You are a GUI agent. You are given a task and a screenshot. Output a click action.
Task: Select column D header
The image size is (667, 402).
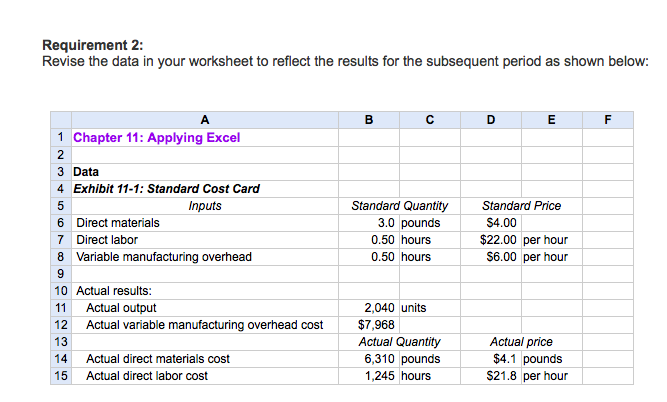click(491, 120)
